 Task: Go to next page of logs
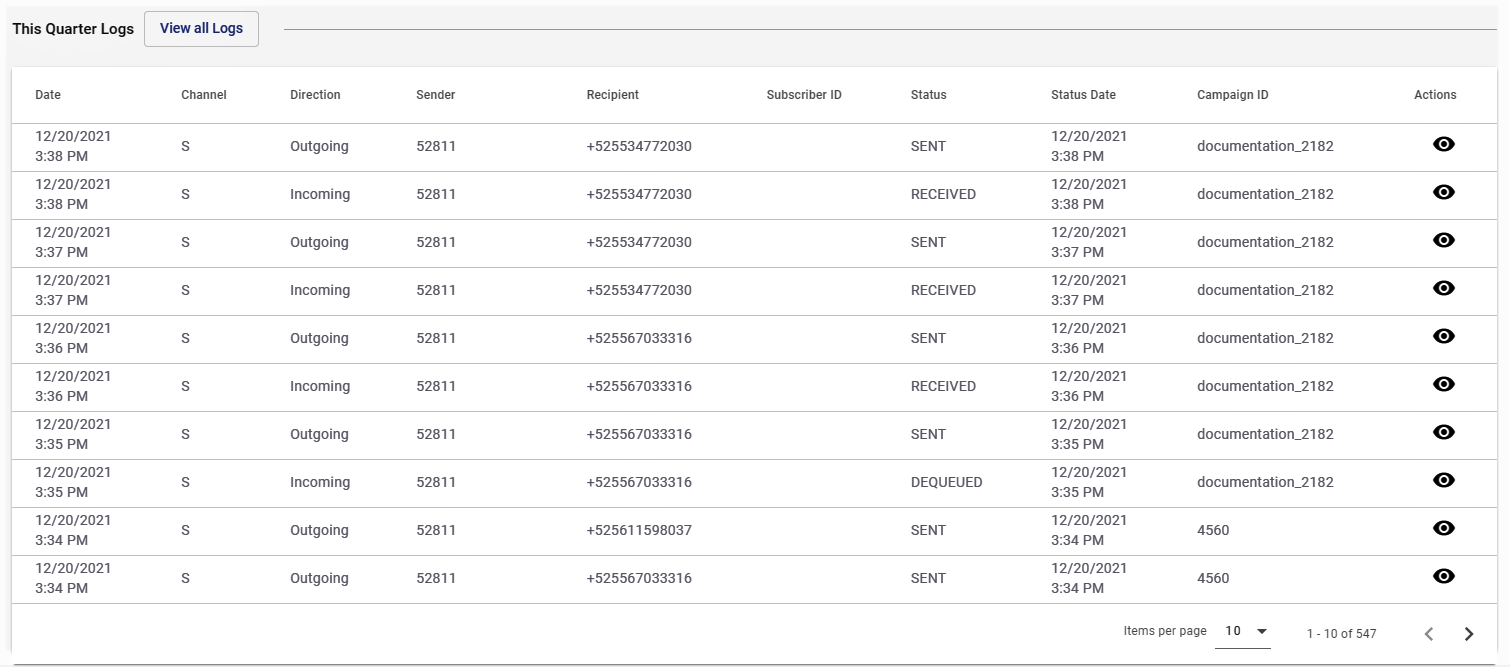[x=1469, y=633]
